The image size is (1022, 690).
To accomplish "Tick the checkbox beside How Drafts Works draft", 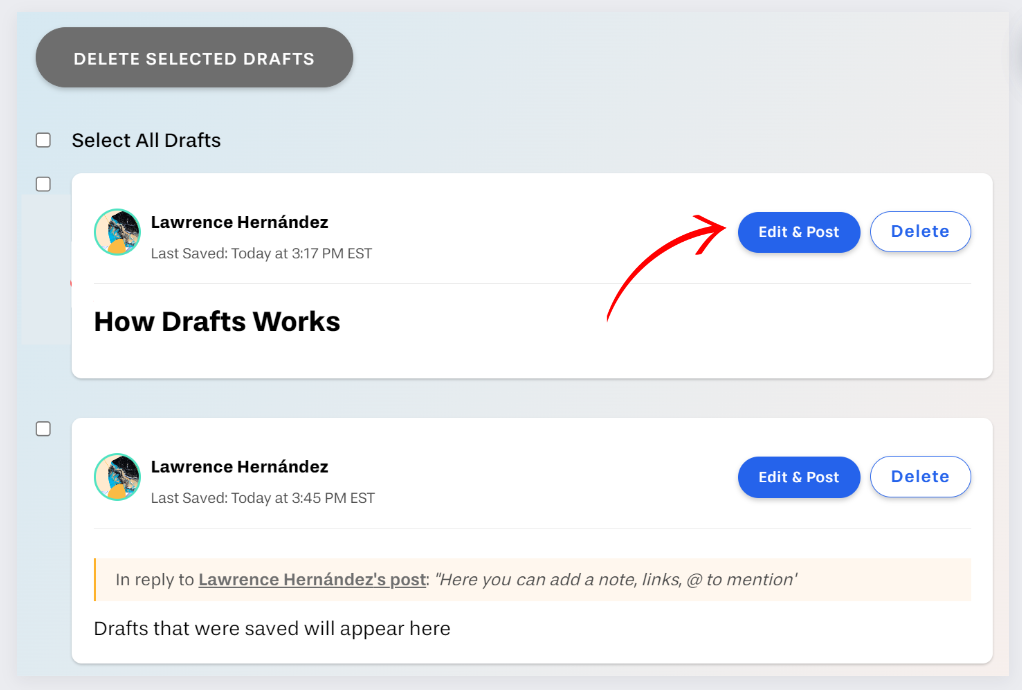I will (x=43, y=184).
